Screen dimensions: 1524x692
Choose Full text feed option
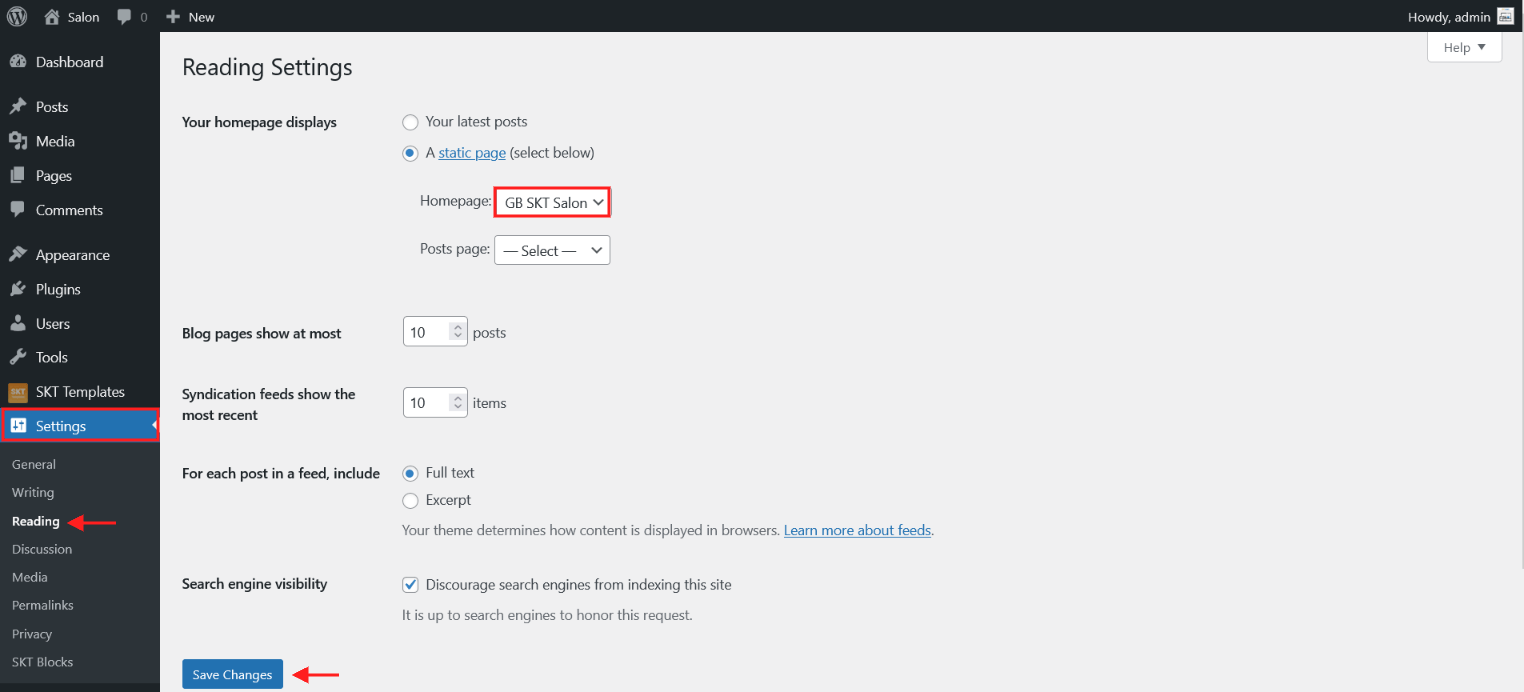click(410, 473)
